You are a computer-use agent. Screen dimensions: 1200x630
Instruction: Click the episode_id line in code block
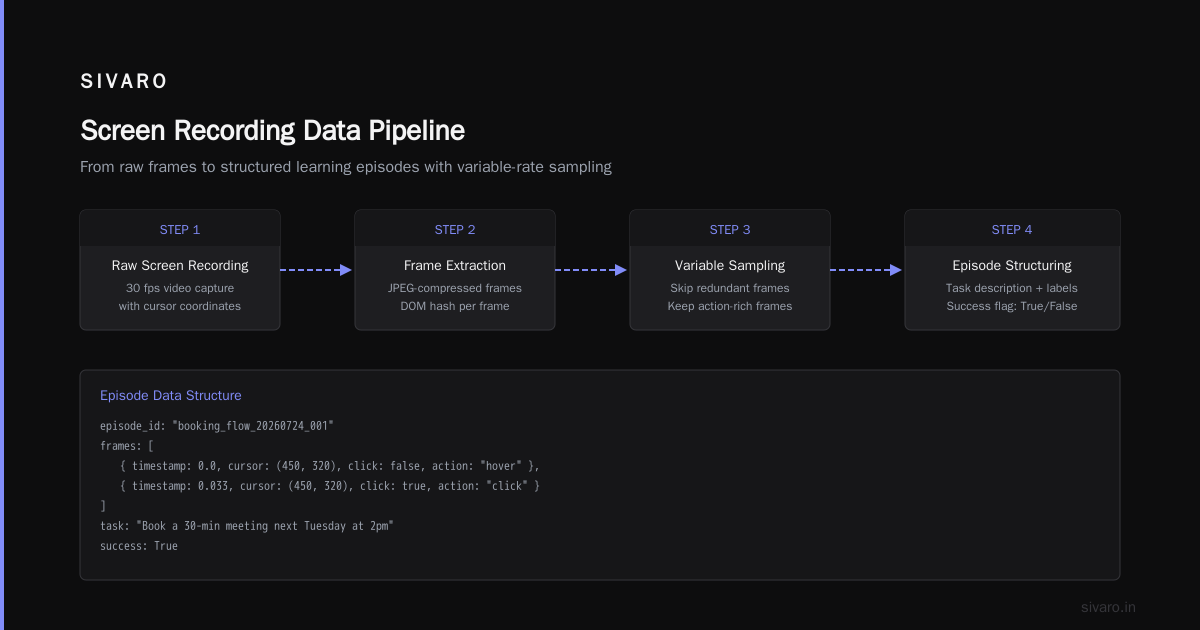click(217, 426)
